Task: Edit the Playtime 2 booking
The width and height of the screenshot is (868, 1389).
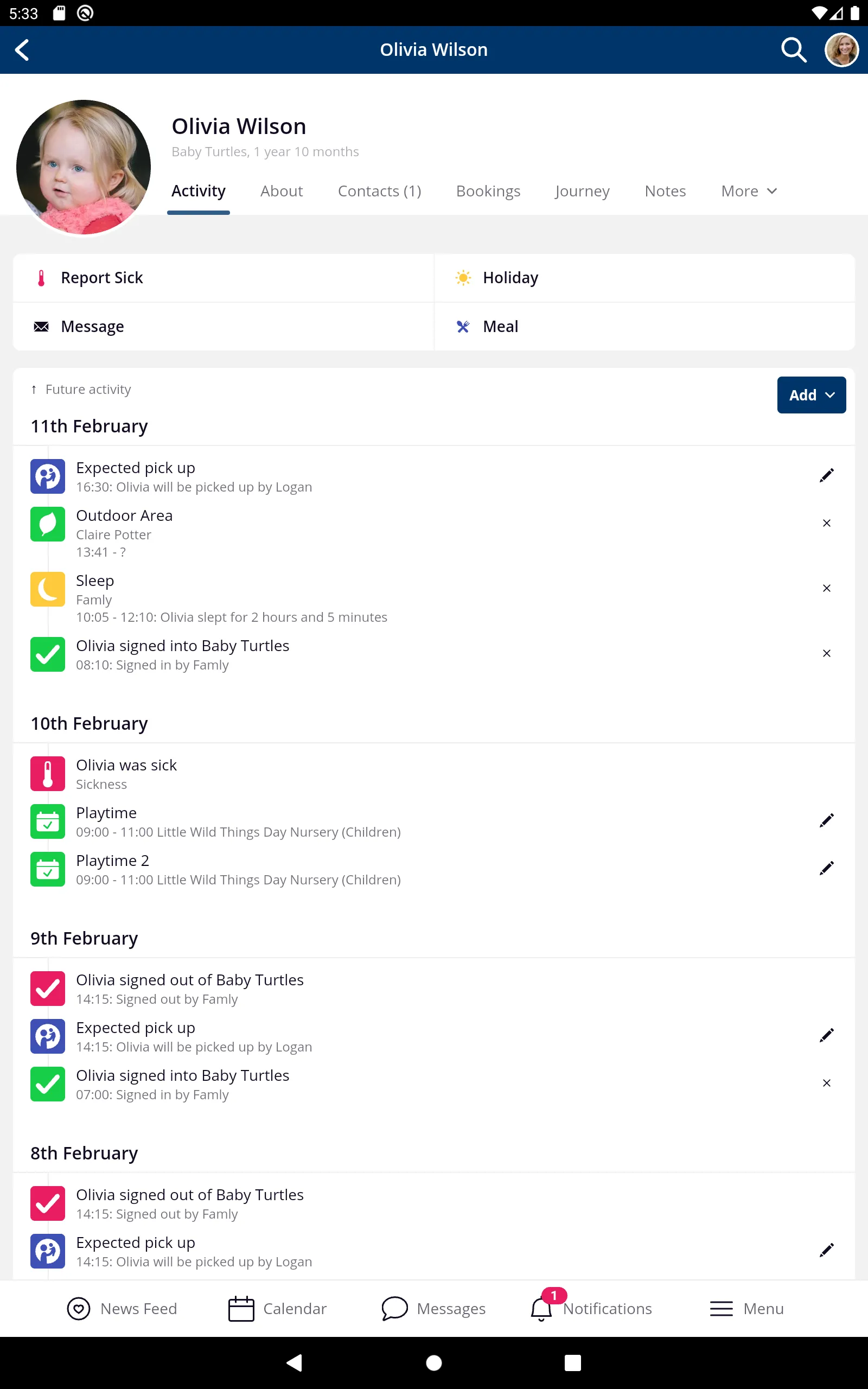Action: (x=826, y=869)
